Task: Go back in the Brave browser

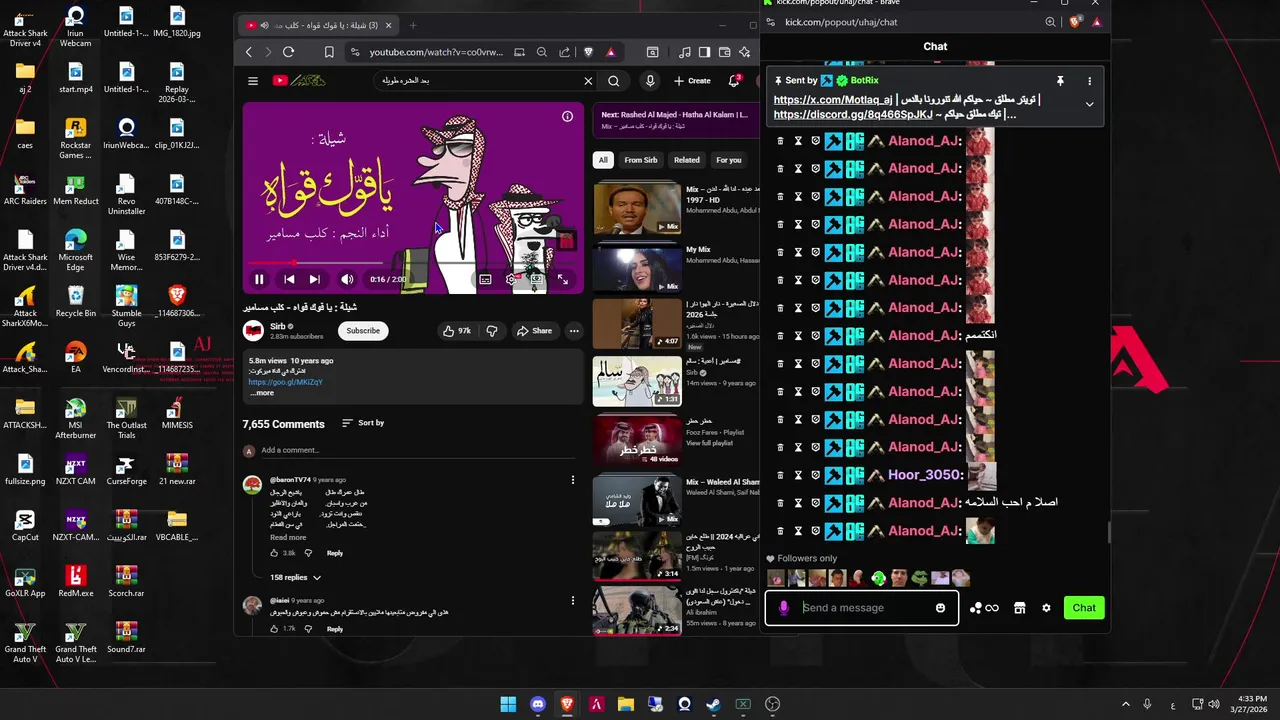Action: click(x=249, y=52)
